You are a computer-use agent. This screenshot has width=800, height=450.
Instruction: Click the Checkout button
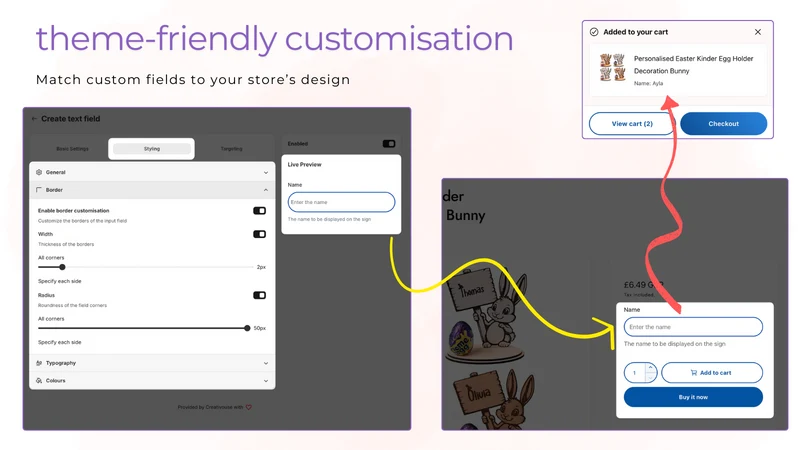tap(723, 124)
